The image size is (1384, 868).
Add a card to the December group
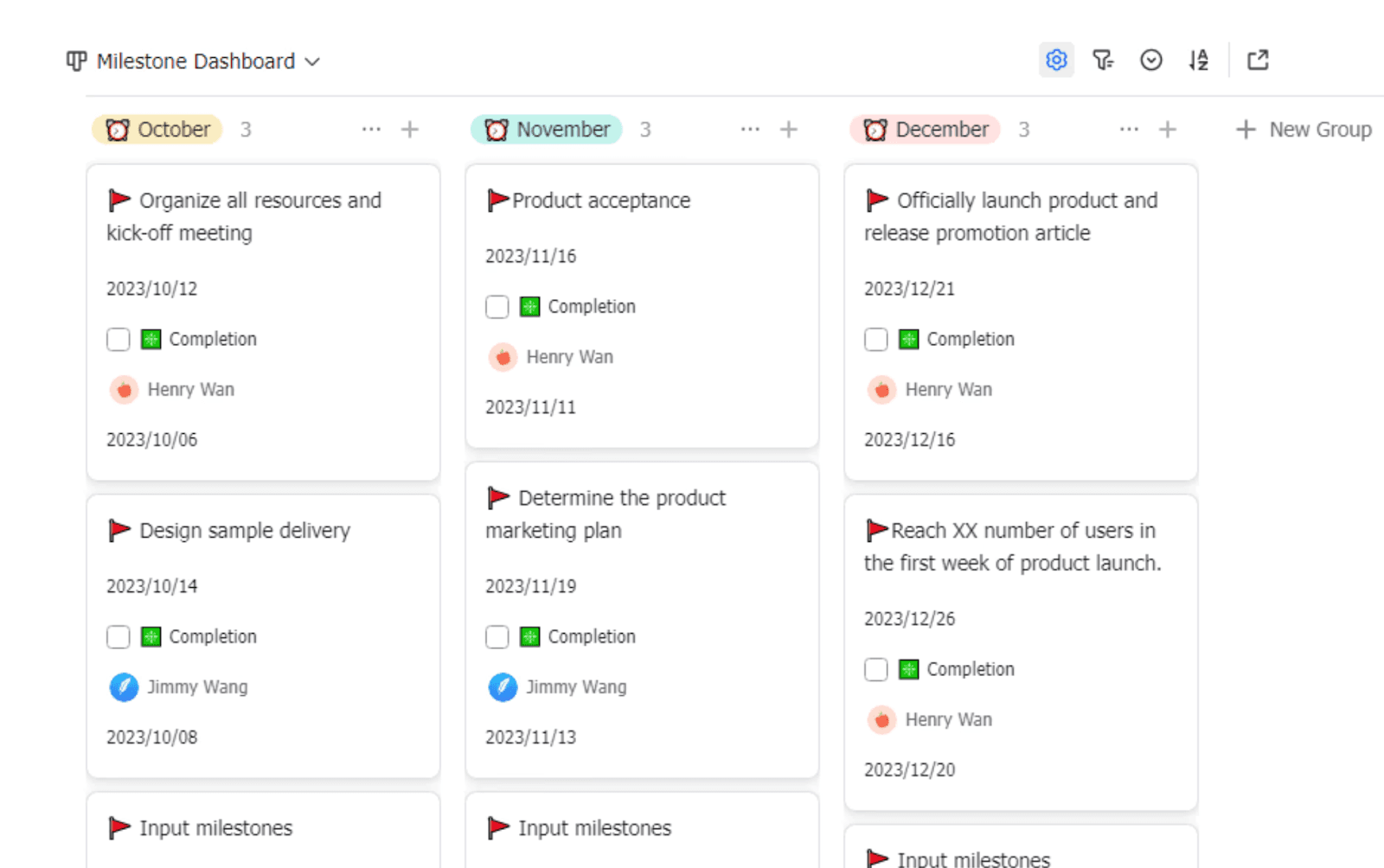pos(1168,129)
